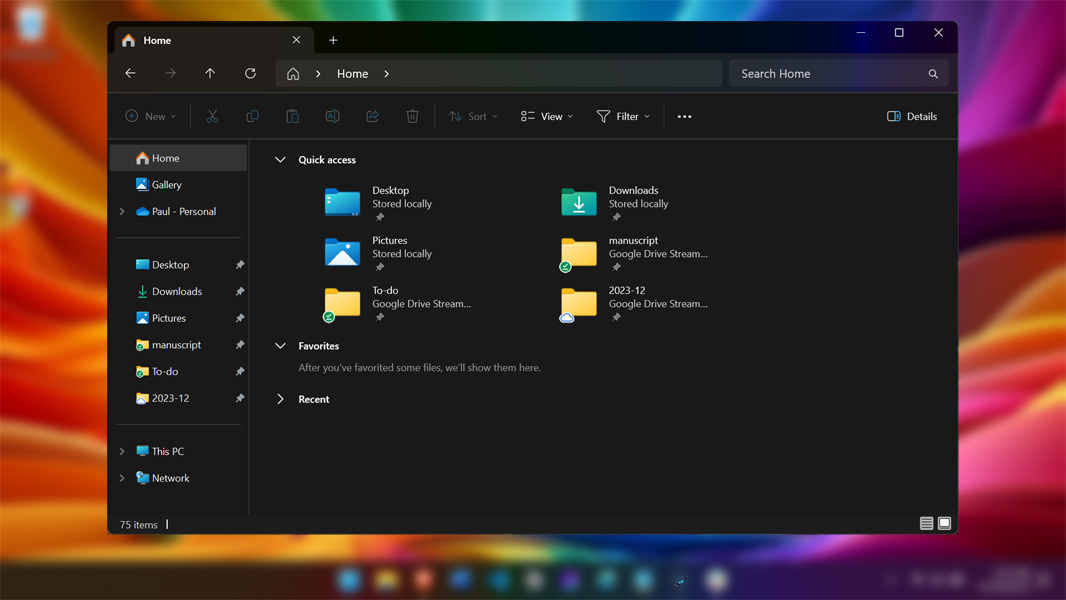Switch to the Home tab
The width and height of the screenshot is (1066, 600).
coord(157,40)
